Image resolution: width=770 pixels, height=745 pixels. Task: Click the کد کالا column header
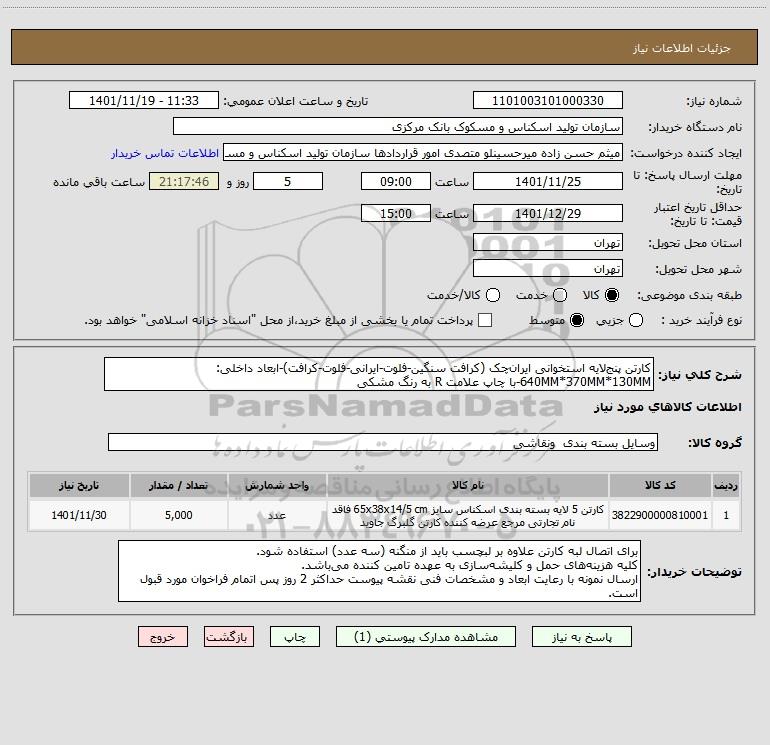coord(660,485)
